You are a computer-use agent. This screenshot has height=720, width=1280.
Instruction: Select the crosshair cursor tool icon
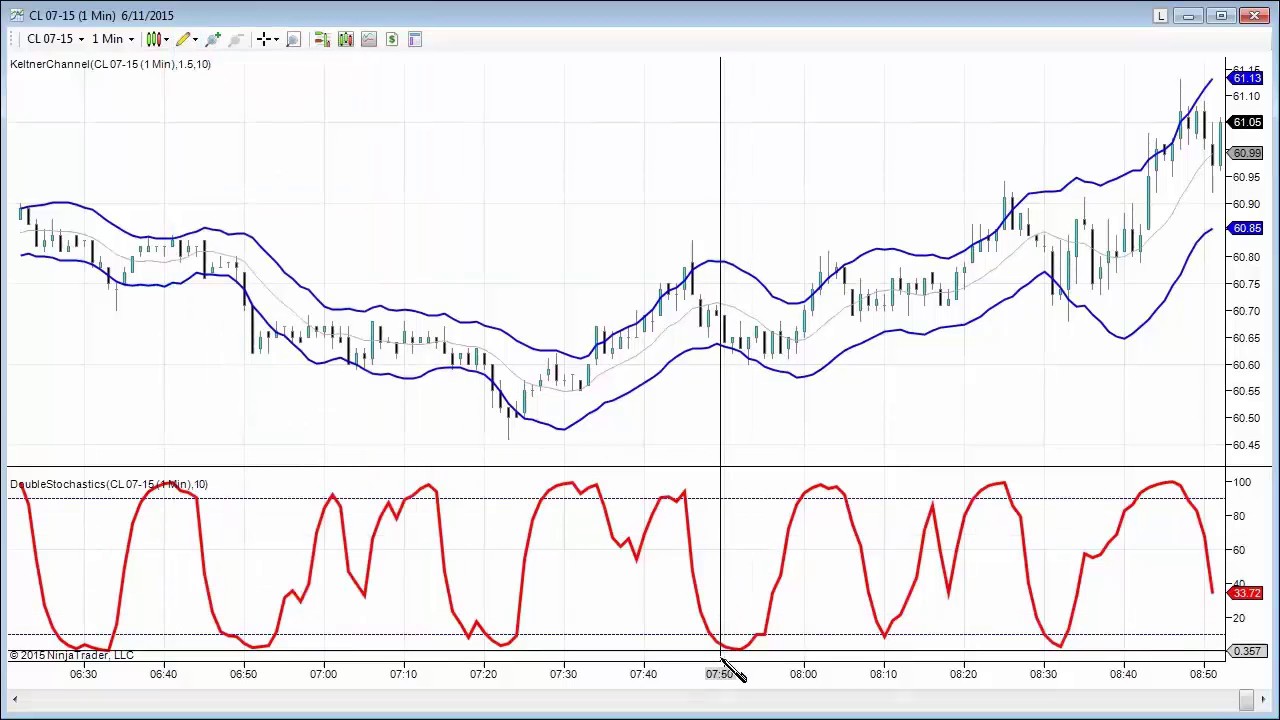pyautogui.click(x=263, y=39)
